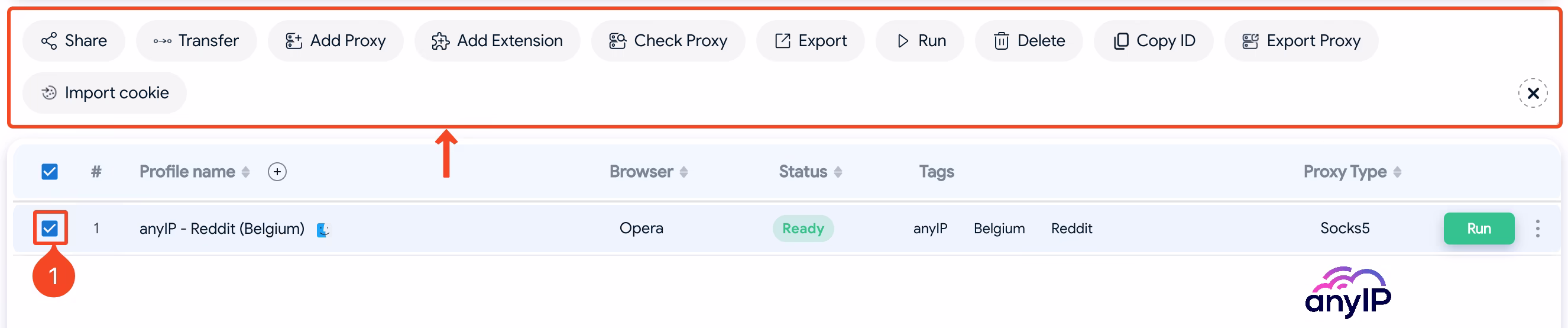Open the three-dot row options menu
Screen dimensions: 1568x328
(x=1537, y=229)
